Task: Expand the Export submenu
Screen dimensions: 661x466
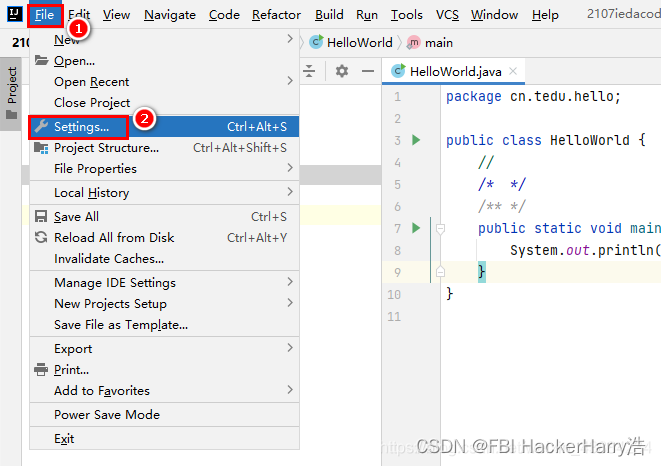Action: point(290,347)
